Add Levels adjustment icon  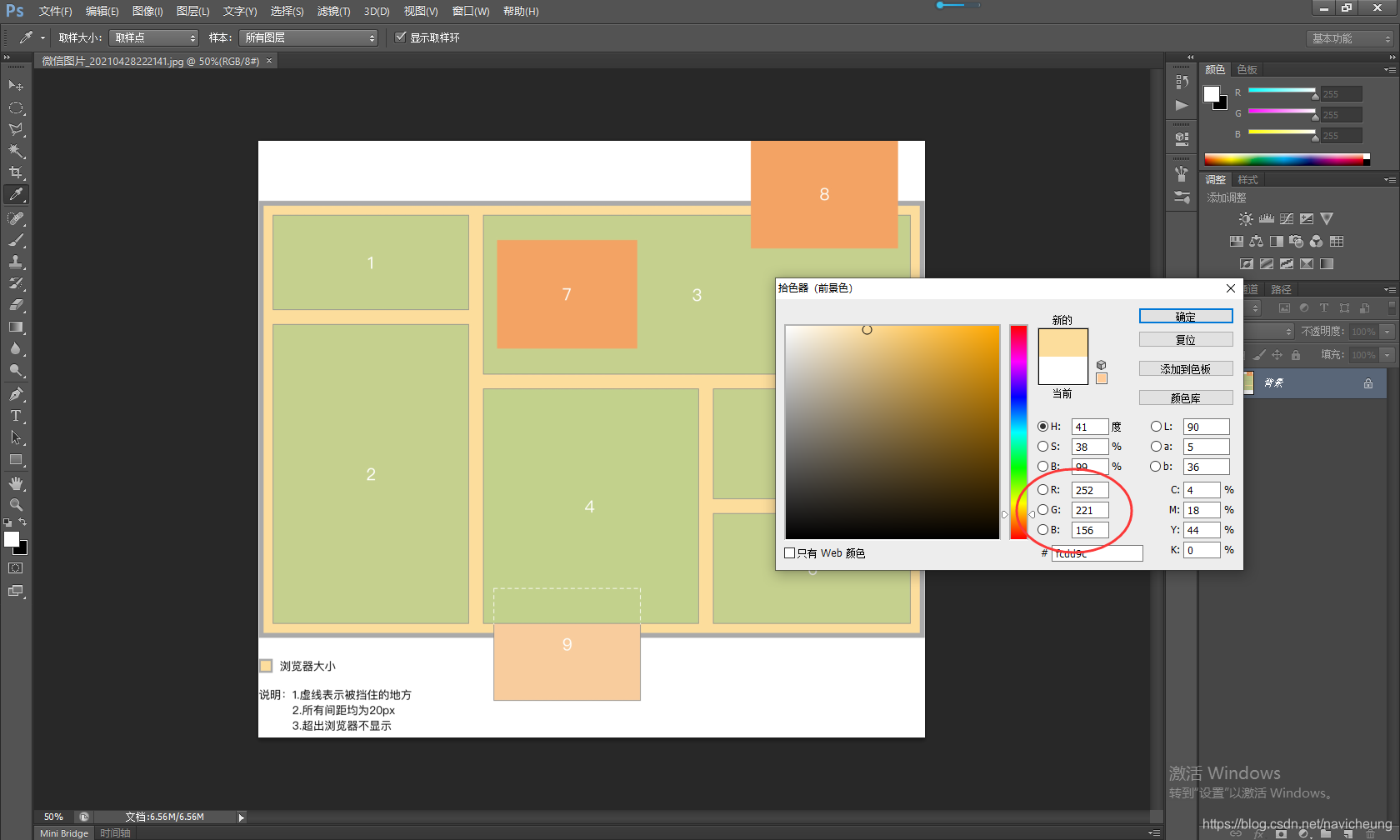[x=1267, y=218]
